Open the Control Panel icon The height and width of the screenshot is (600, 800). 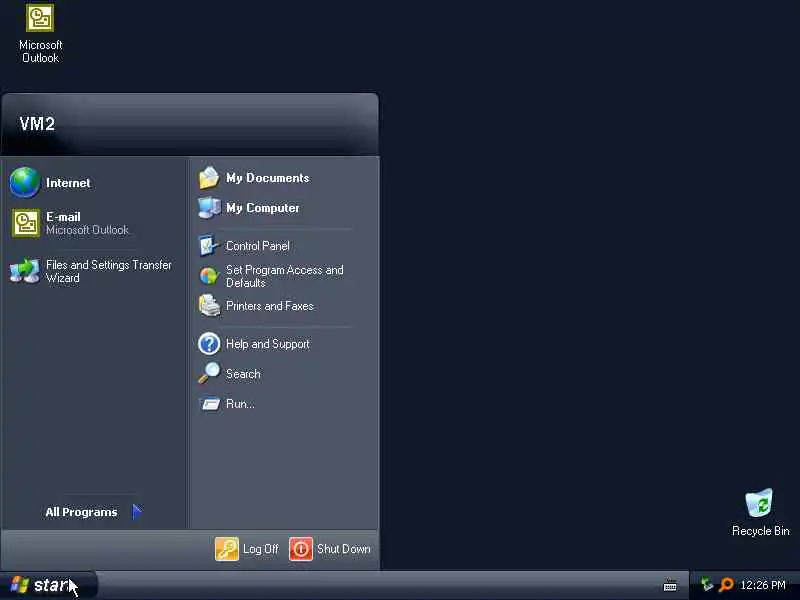pyautogui.click(x=208, y=245)
